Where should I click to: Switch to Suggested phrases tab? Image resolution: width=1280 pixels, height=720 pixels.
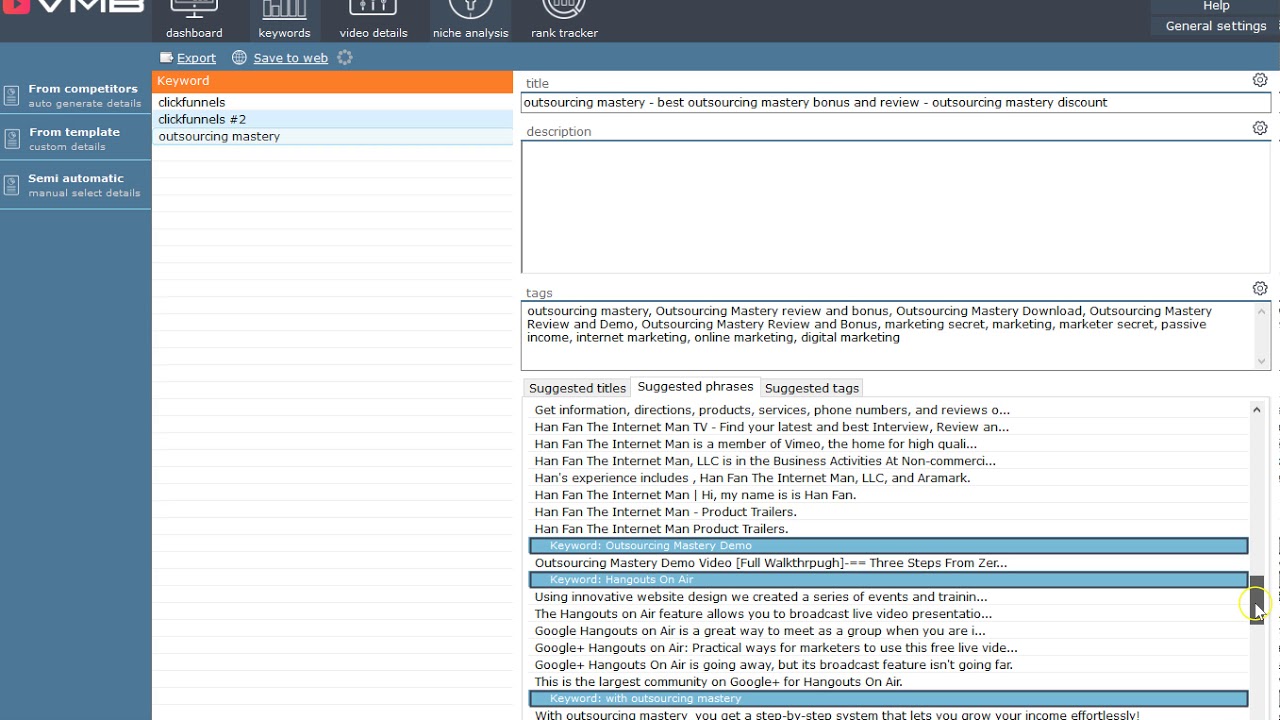tap(695, 387)
